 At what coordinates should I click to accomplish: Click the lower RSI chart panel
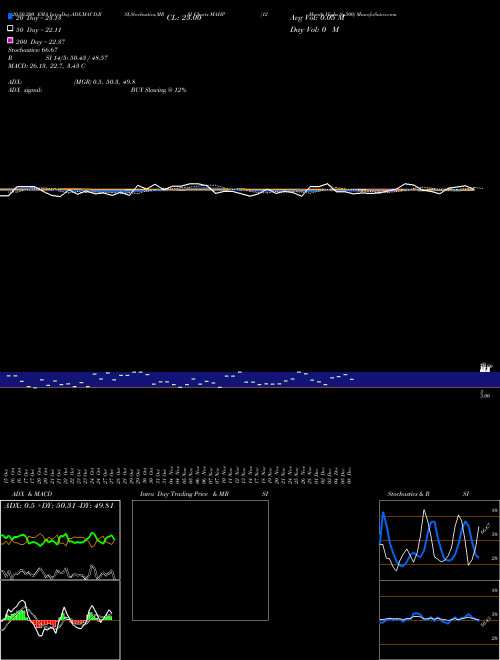[439, 620]
